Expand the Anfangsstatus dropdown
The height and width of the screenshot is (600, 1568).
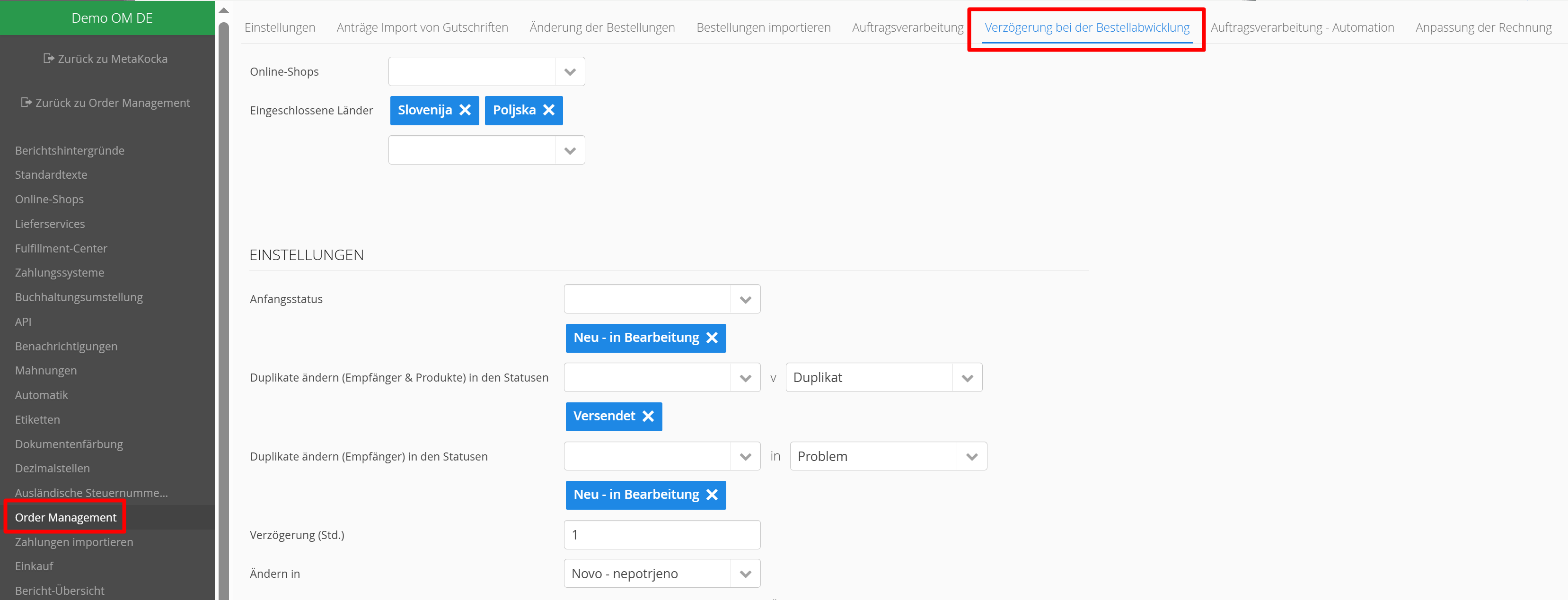click(745, 299)
